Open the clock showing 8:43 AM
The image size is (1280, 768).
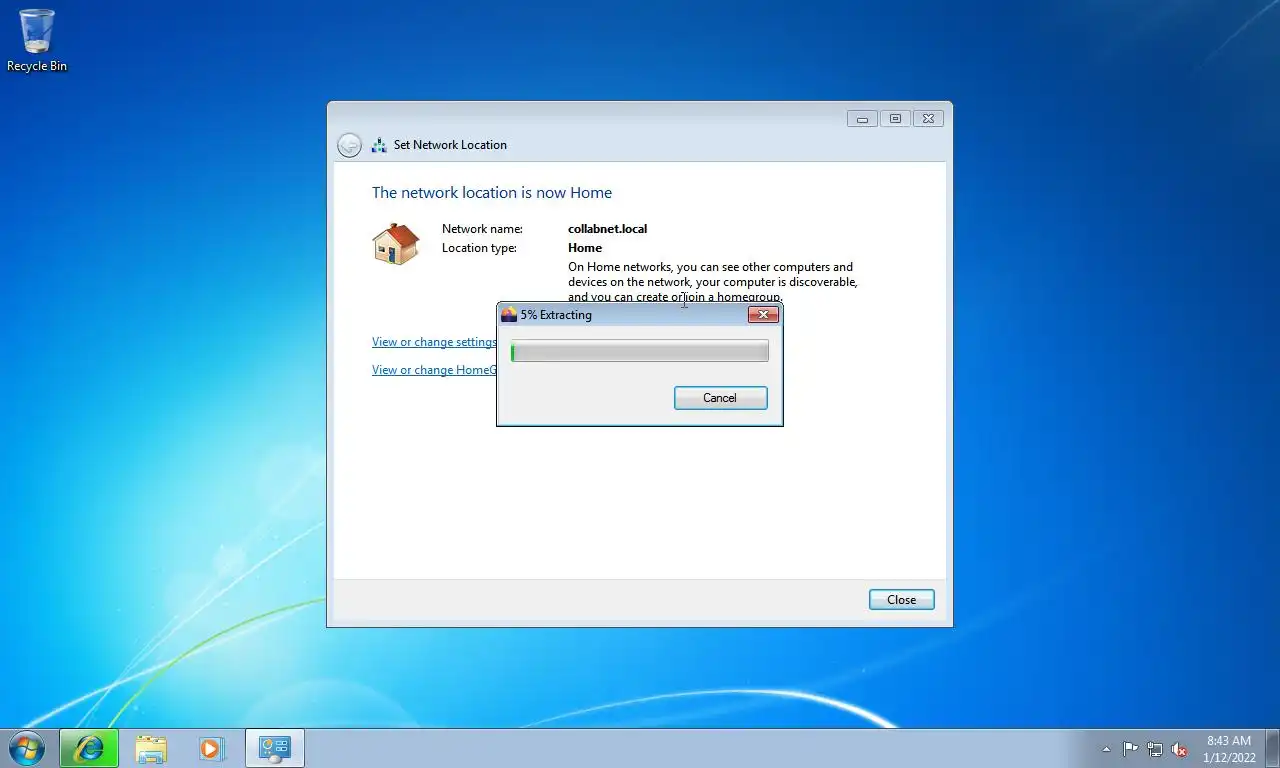click(x=1229, y=749)
